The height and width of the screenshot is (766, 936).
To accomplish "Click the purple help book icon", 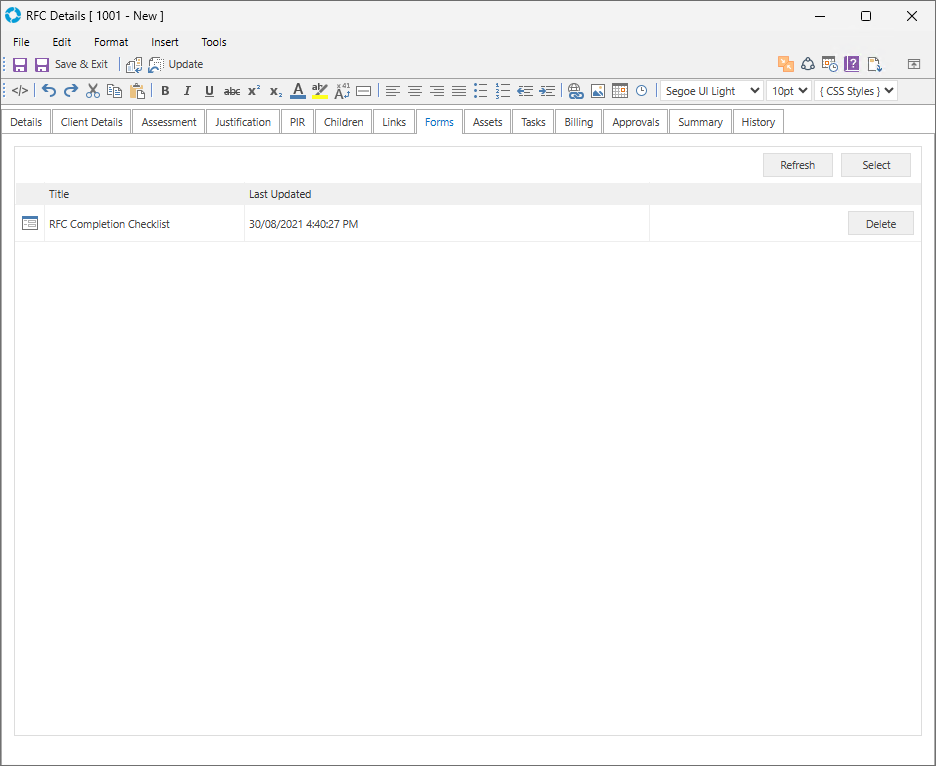I will pyautogui.click(x=852, y=64).
